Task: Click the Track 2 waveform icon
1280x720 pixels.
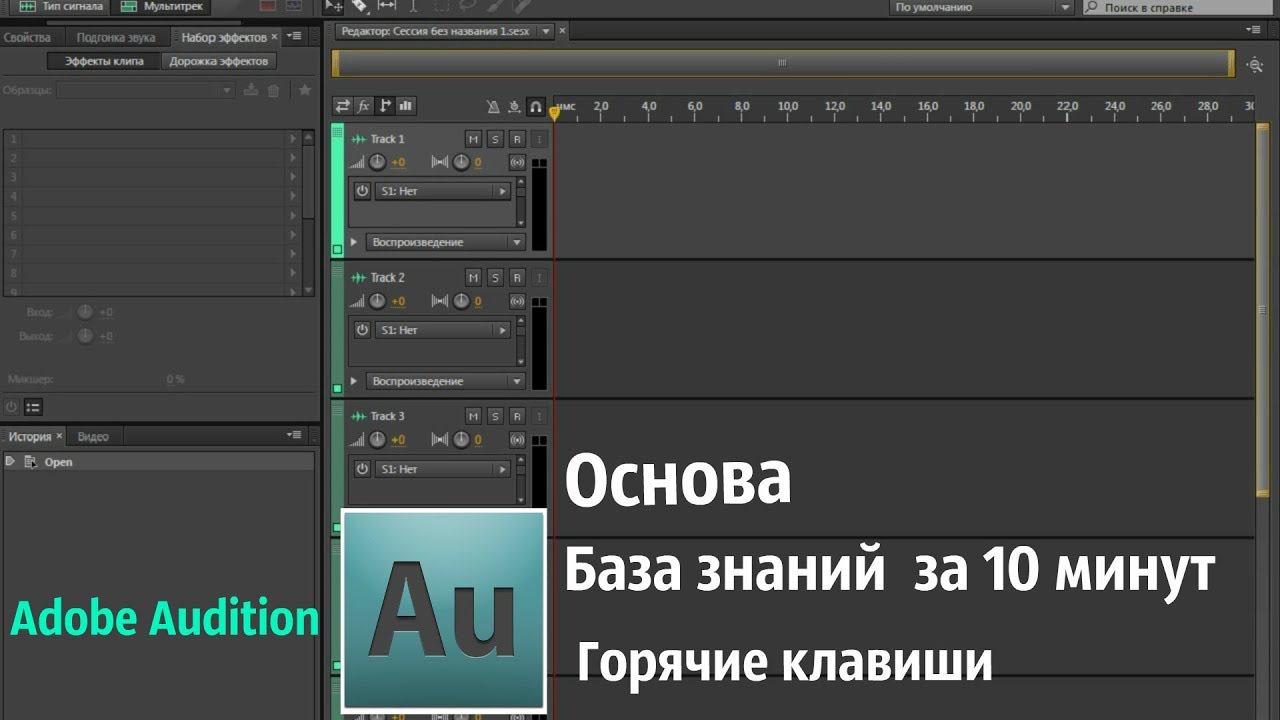Action: (x=359, y=278)
